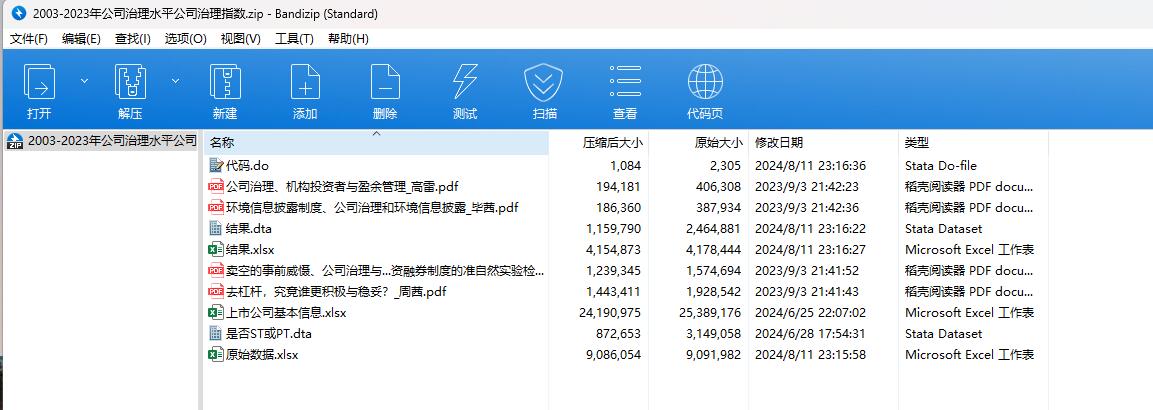
Task: Click the Excel icon beside 原始数据.xlsx
Action: pos(216,355)
